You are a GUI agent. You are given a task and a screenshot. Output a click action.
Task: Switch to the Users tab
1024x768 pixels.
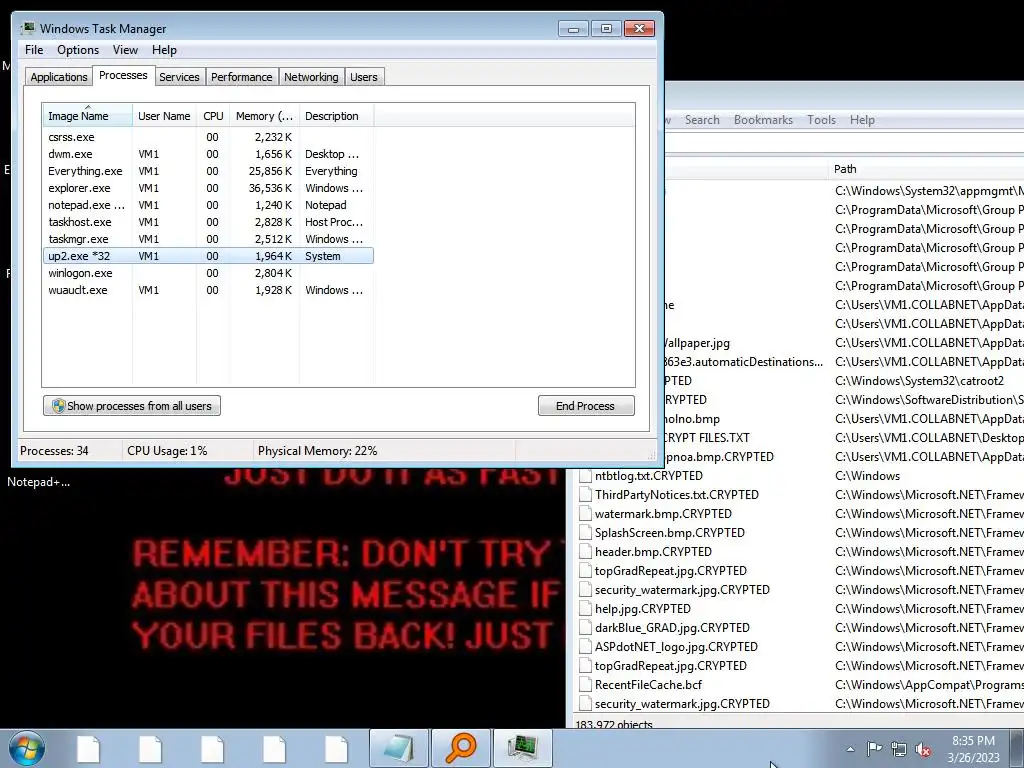tap(363, 77)
